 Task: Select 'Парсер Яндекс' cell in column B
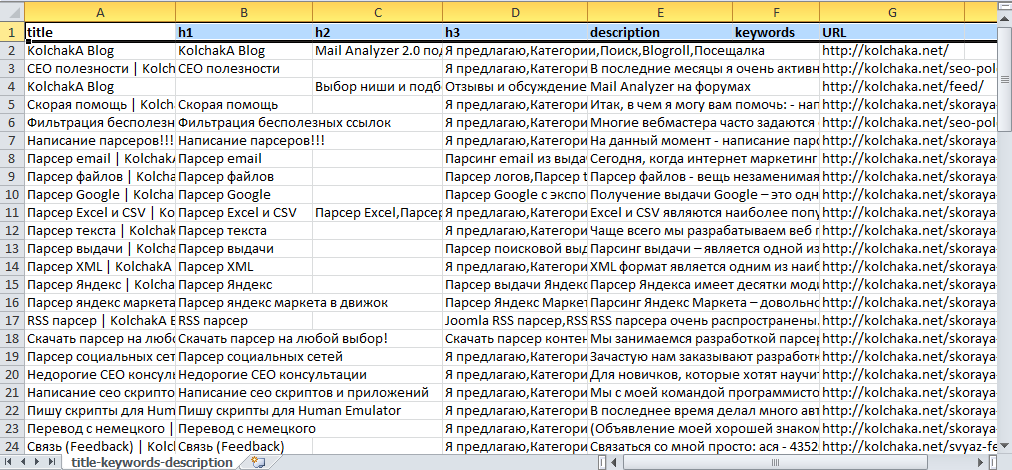pyautogui.click(x=244, y=285)
